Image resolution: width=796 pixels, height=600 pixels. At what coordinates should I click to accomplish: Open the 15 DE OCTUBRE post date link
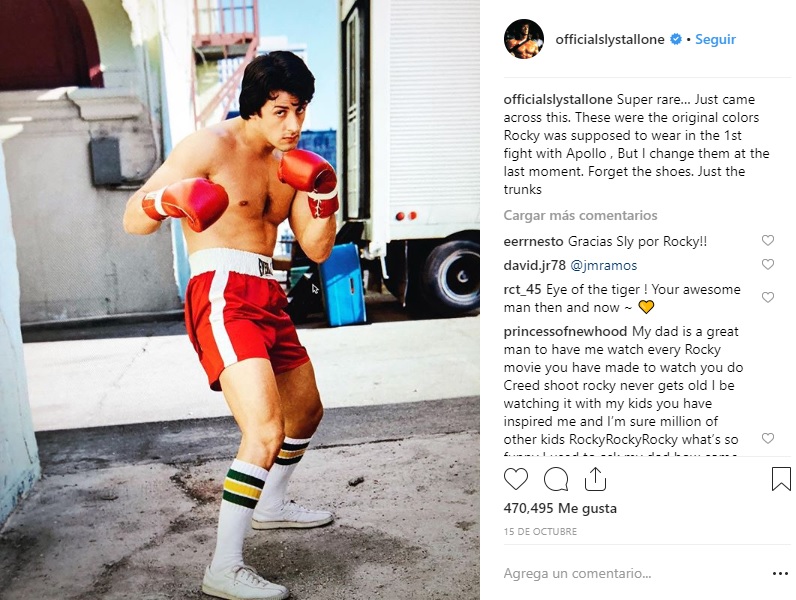[540, 531]
